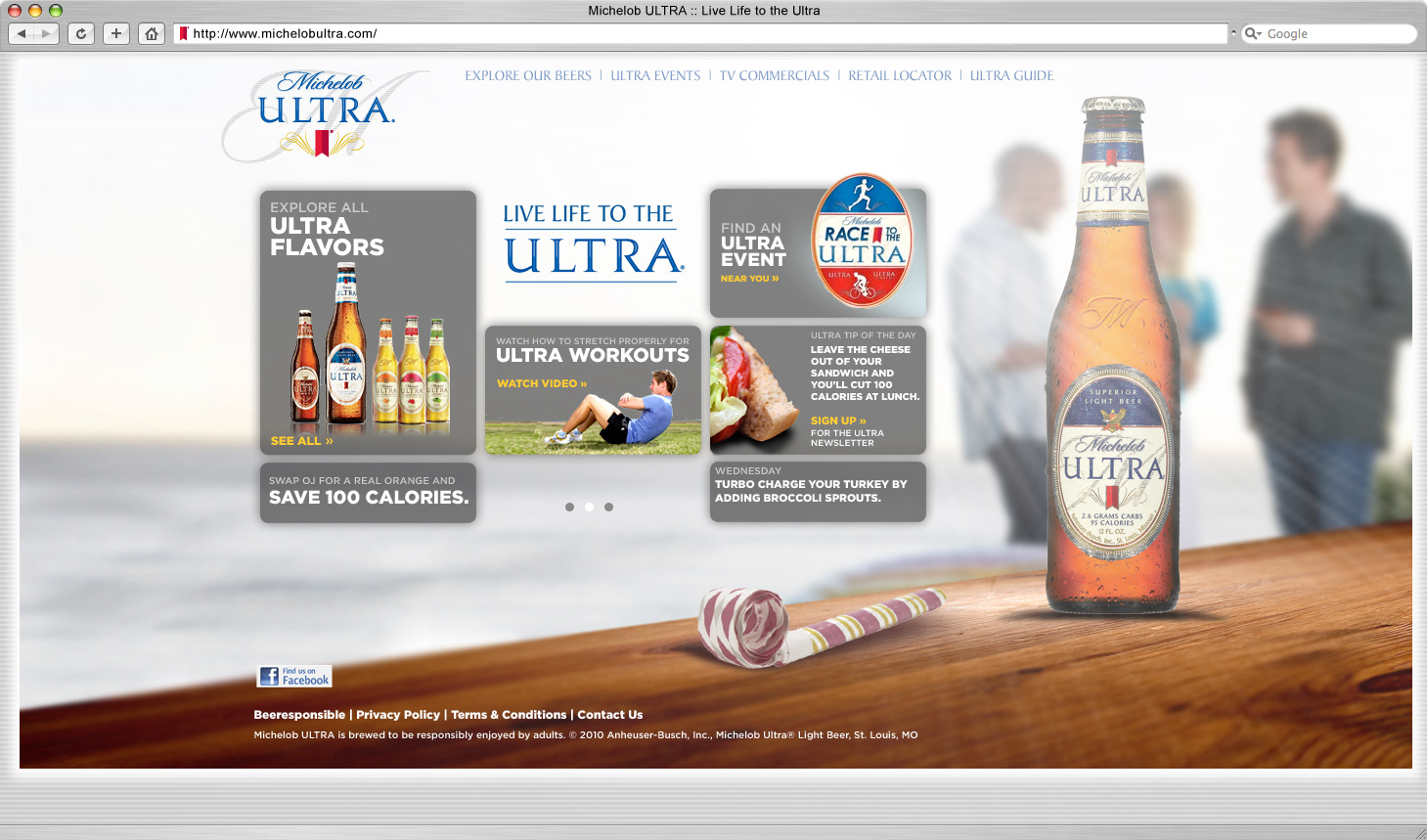Go back with the browser back arrow
Screen dimensions: 1427x840
(x=22, y=33)
